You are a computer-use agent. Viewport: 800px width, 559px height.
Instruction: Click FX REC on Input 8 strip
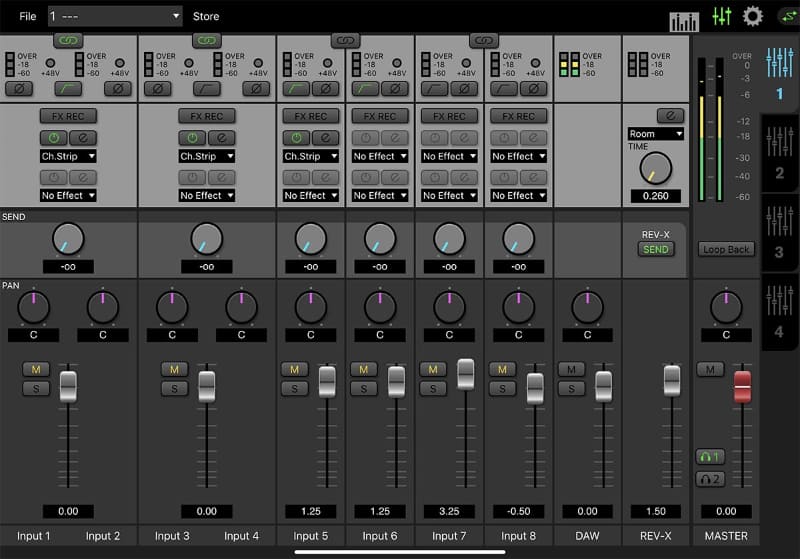click(x=518, y=116)
